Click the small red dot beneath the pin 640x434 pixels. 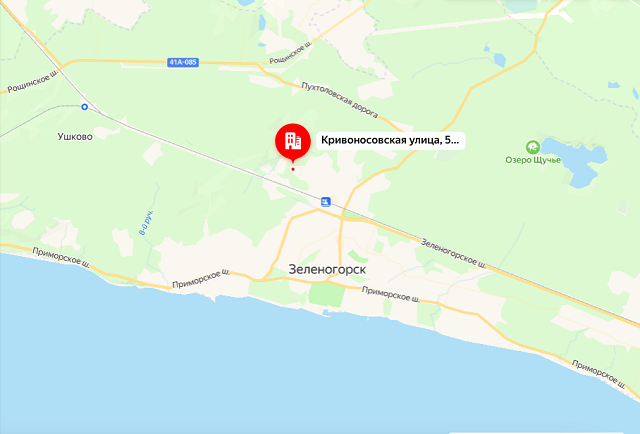(293, 169)
